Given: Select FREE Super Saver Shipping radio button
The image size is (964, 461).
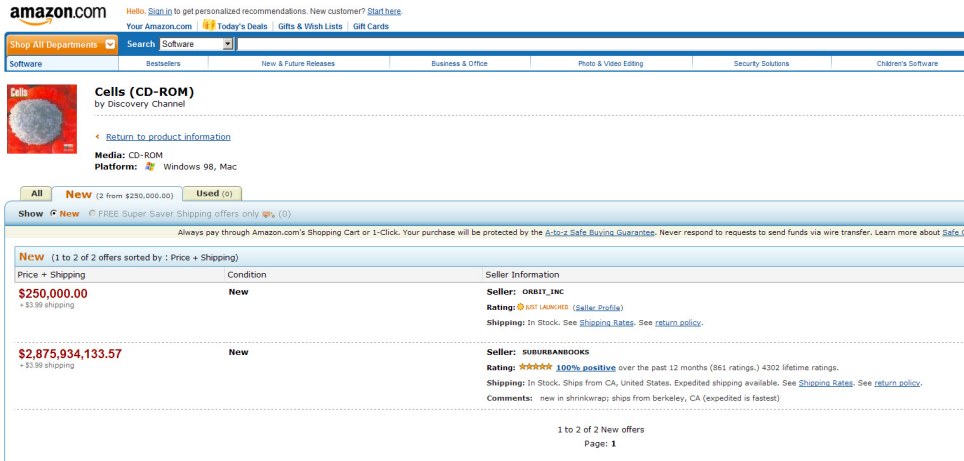Looking at the screenshot, I should (x=92, y=214).
